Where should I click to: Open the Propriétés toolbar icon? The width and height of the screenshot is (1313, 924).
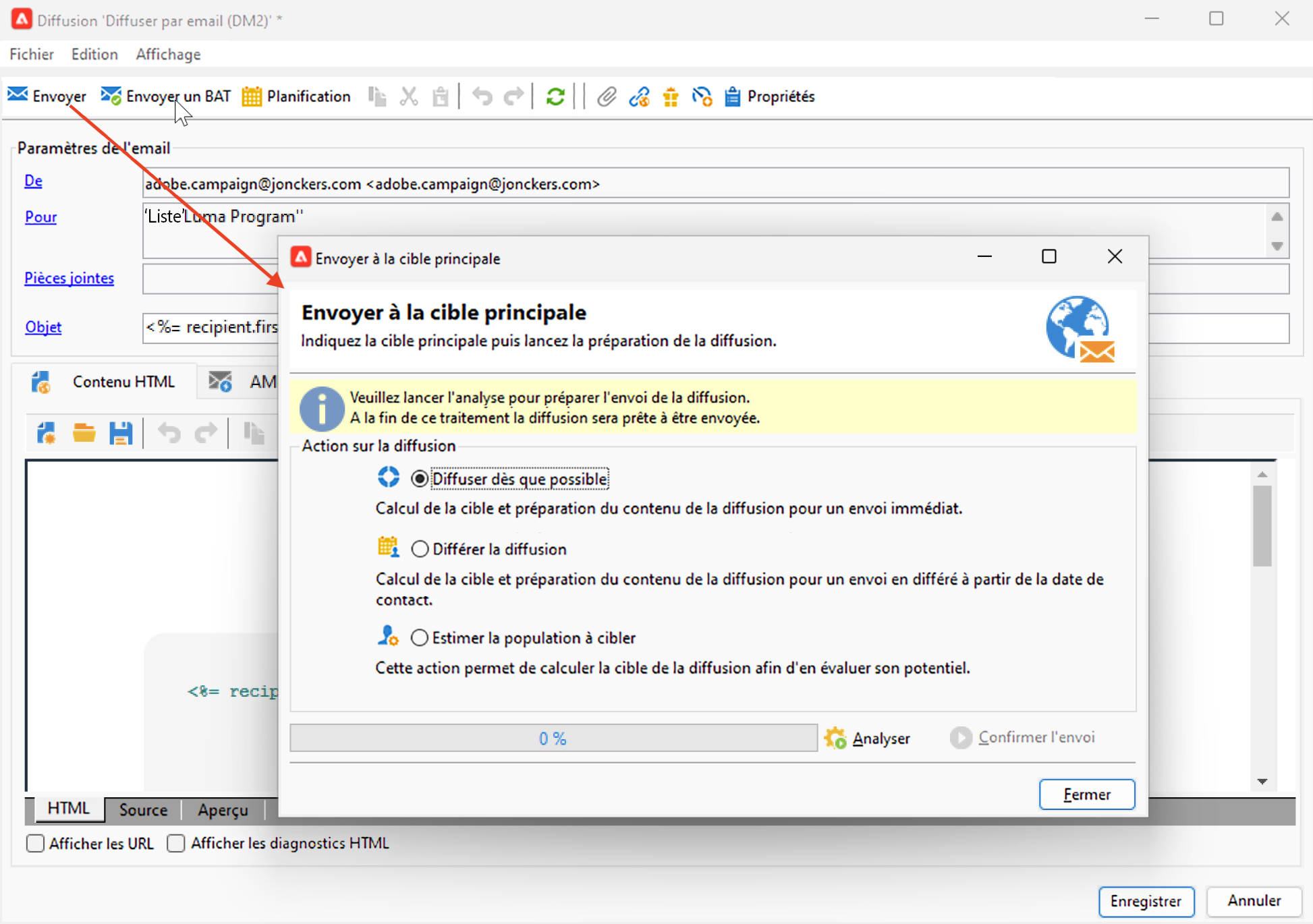click(x=733, y=96)
